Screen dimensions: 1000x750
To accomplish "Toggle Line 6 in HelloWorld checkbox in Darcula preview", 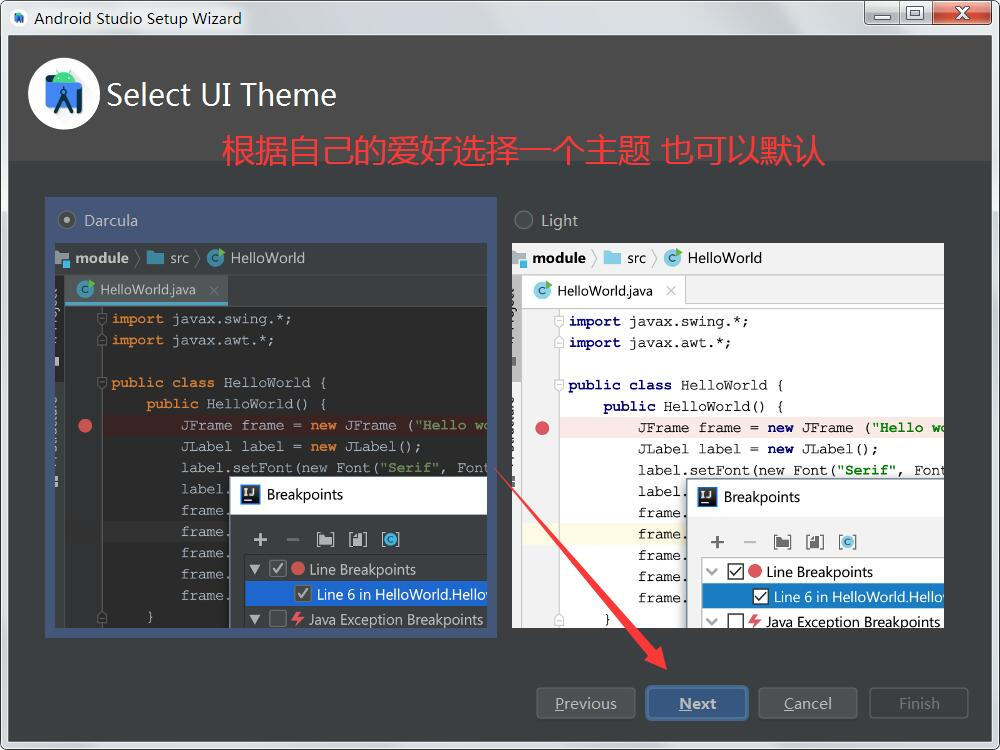I will [x=303, y=594].
